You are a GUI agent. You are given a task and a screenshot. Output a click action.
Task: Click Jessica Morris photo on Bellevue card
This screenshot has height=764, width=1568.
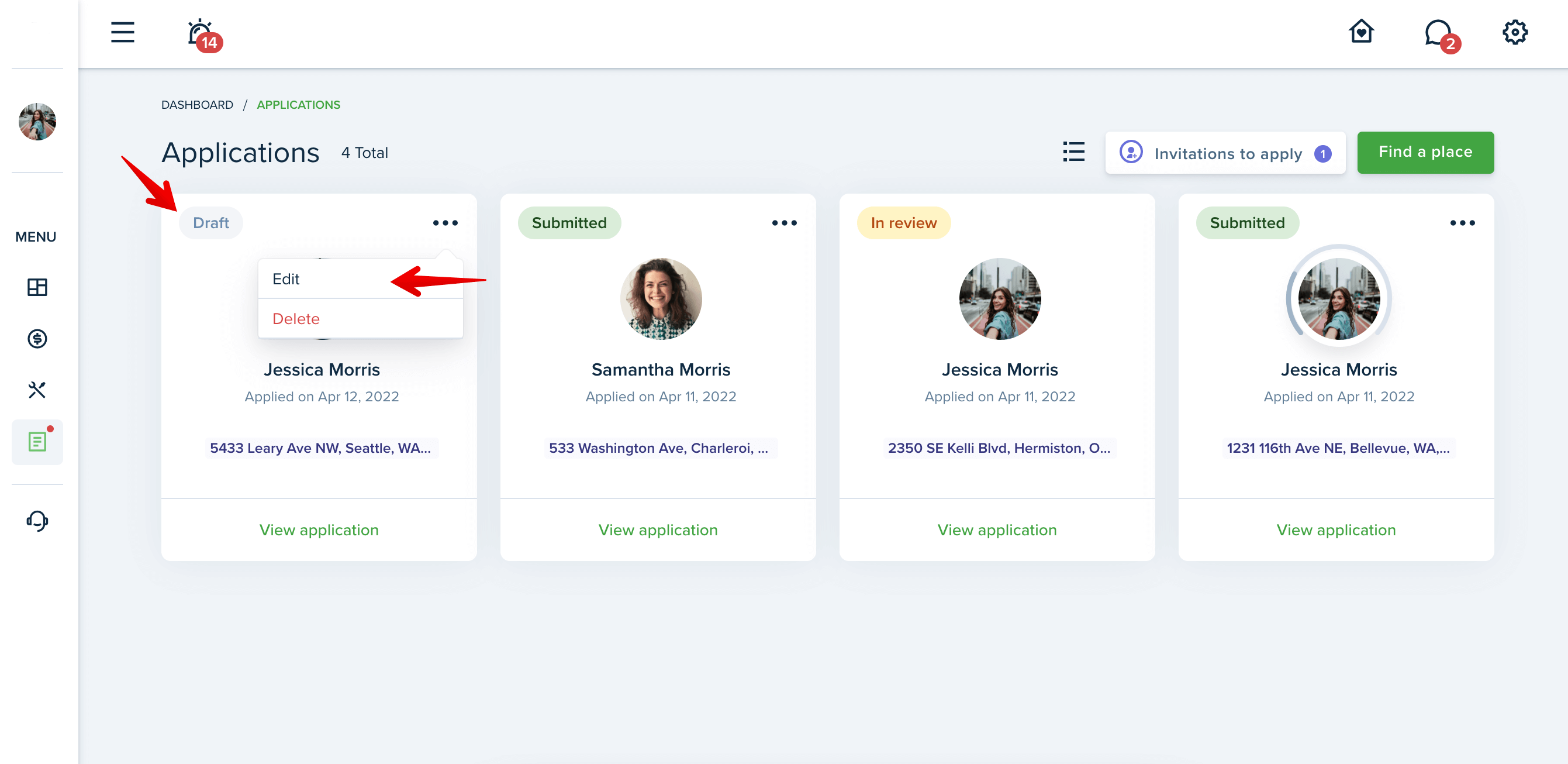tap(1339, 298)
